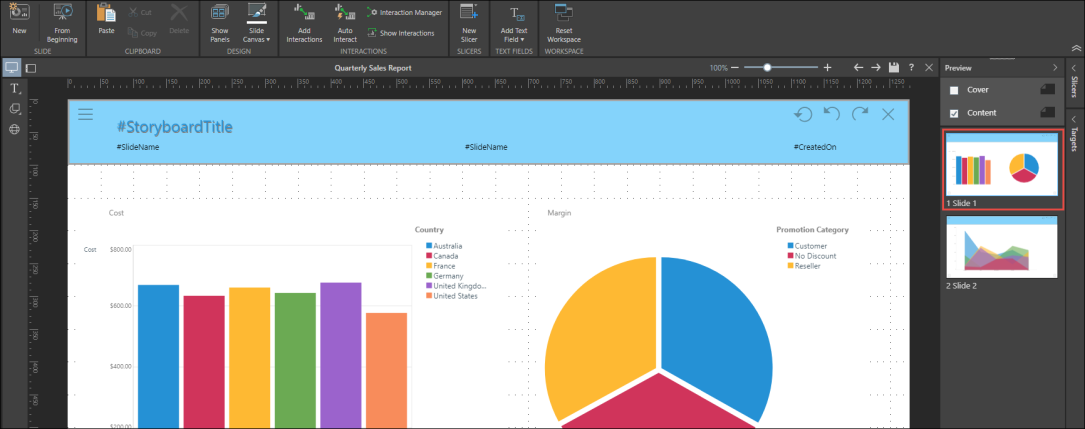Image resolution: width=1085 pixels, height=429 pixels.
Task: Click the save disk icon
Action: tap(894, 67)
